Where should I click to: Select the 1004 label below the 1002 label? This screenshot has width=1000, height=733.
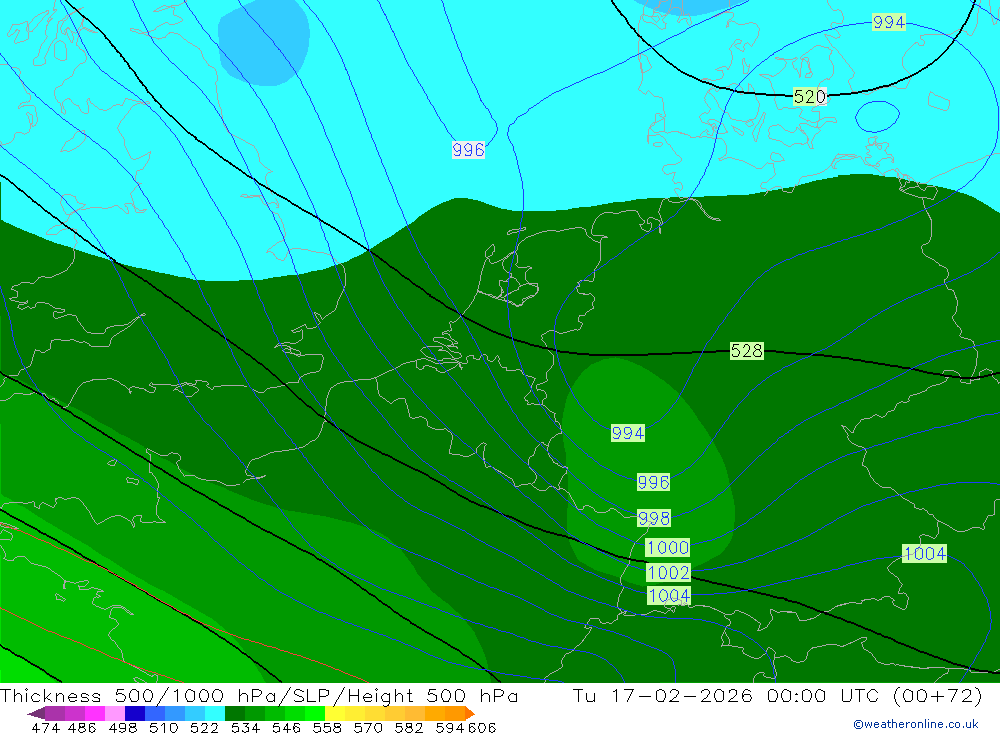click(669, 596)
